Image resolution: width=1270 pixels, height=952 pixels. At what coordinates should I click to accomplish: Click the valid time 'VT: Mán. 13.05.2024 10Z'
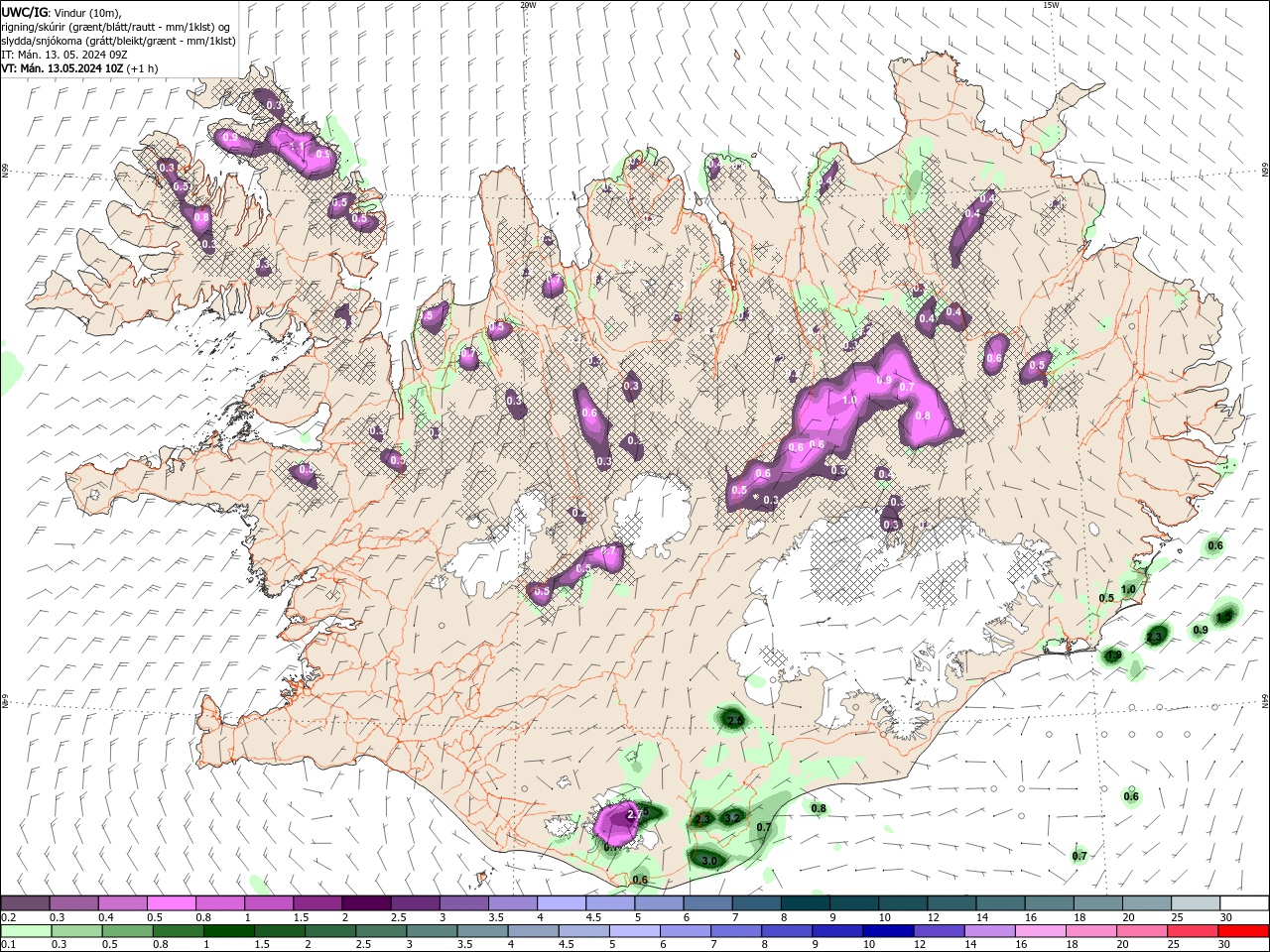63,68
